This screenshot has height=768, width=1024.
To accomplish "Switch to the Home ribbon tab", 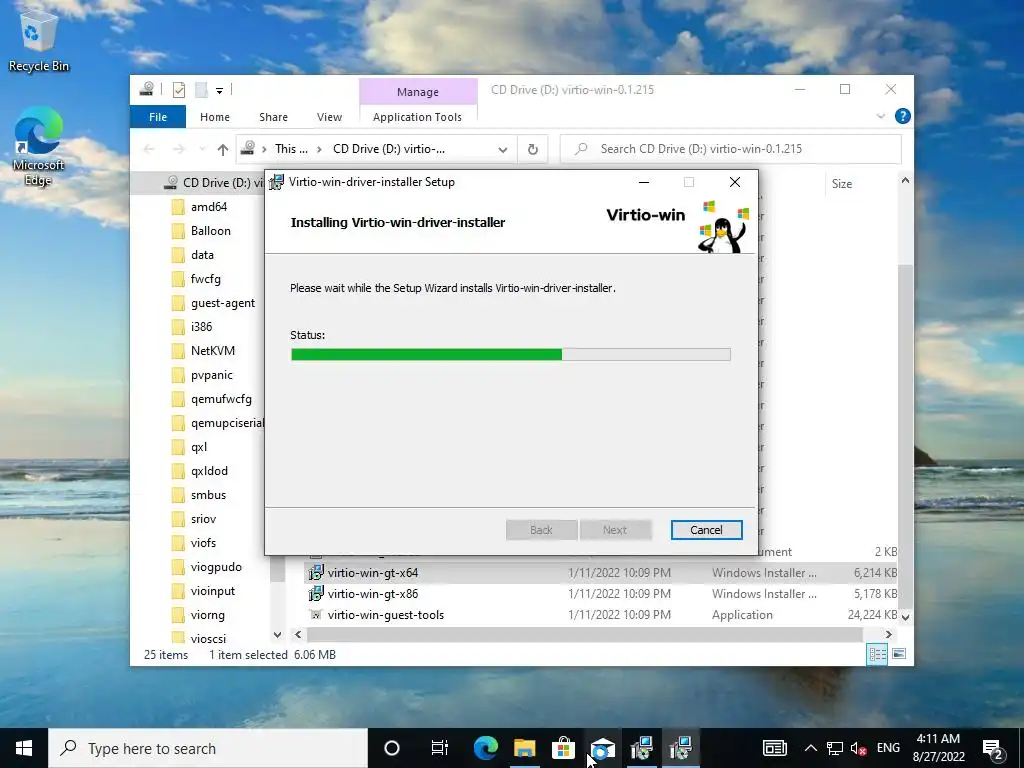I will [215, 117].
